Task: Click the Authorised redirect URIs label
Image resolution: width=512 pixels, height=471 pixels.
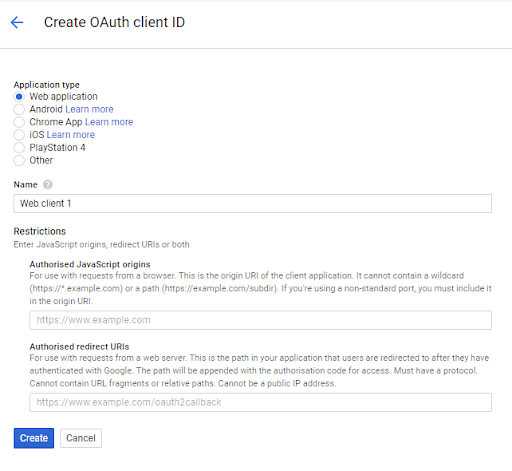Action: pos(79,347)
